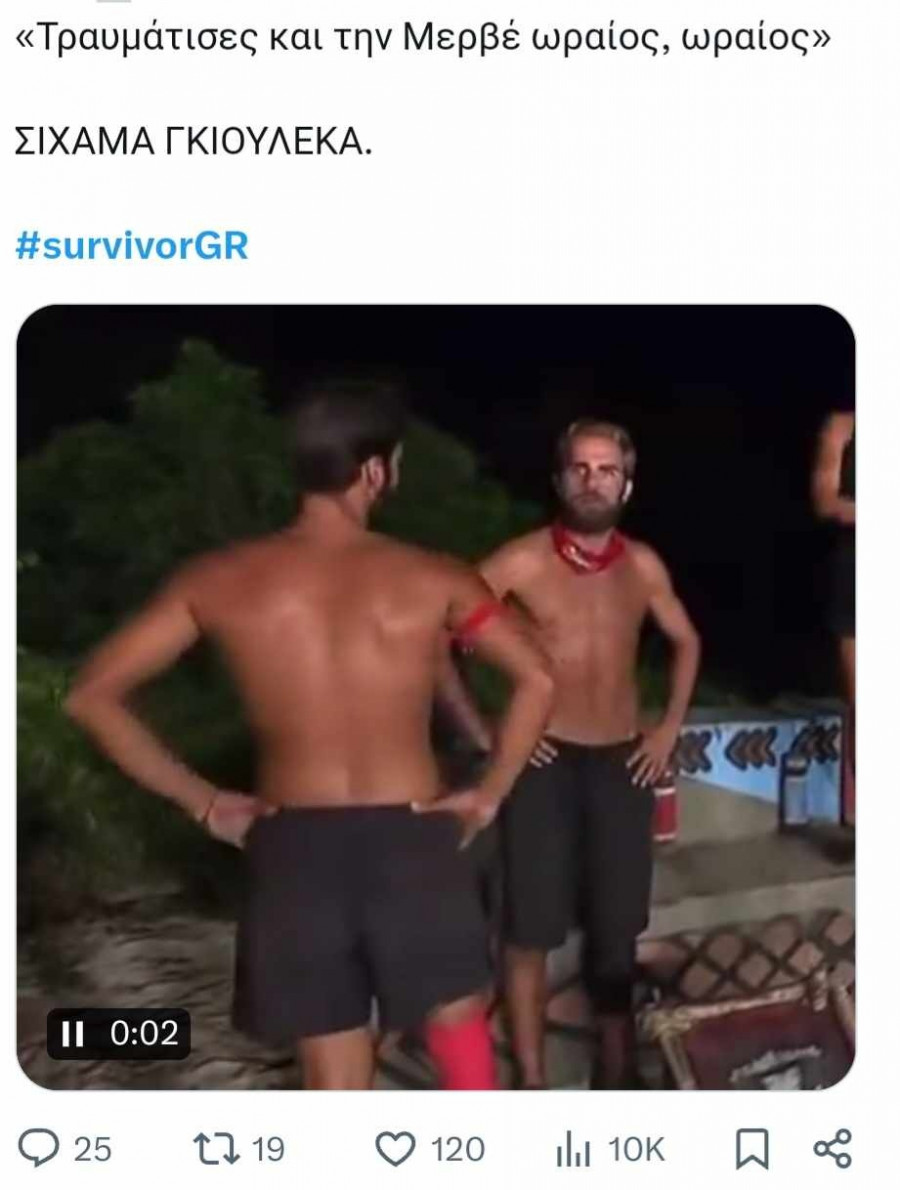Share the tweet using the share icon

click(x=832, y=1148)
